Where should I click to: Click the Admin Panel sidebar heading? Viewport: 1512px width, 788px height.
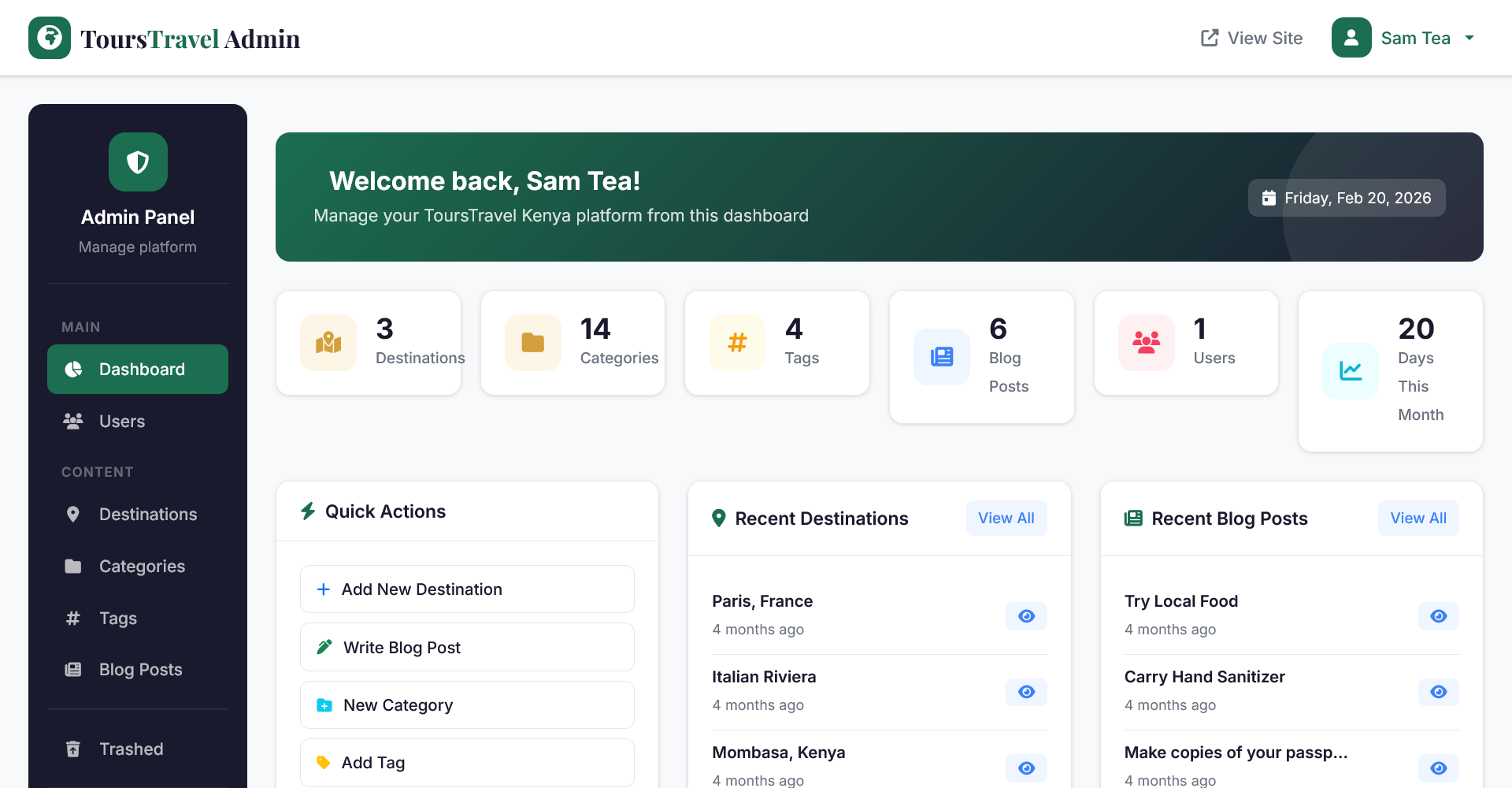[x=138, y=217]
